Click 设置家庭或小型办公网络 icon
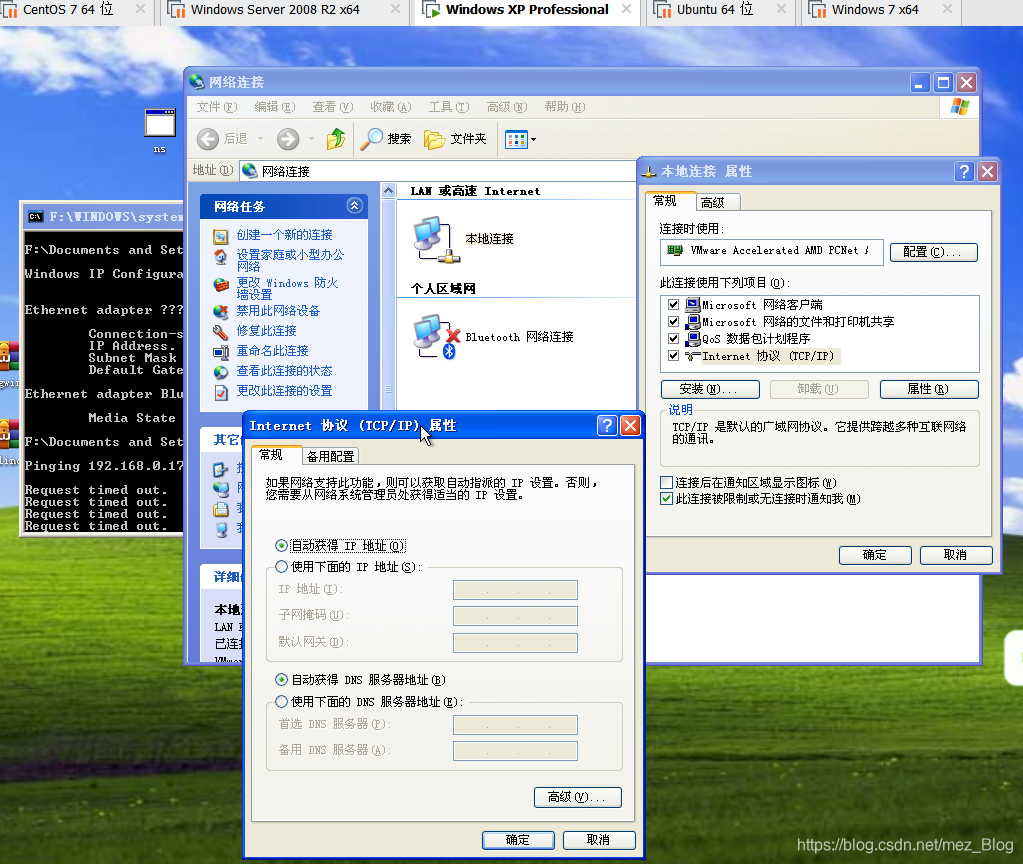This screenshot has width=1023, height=864. (x=221, y=256)
